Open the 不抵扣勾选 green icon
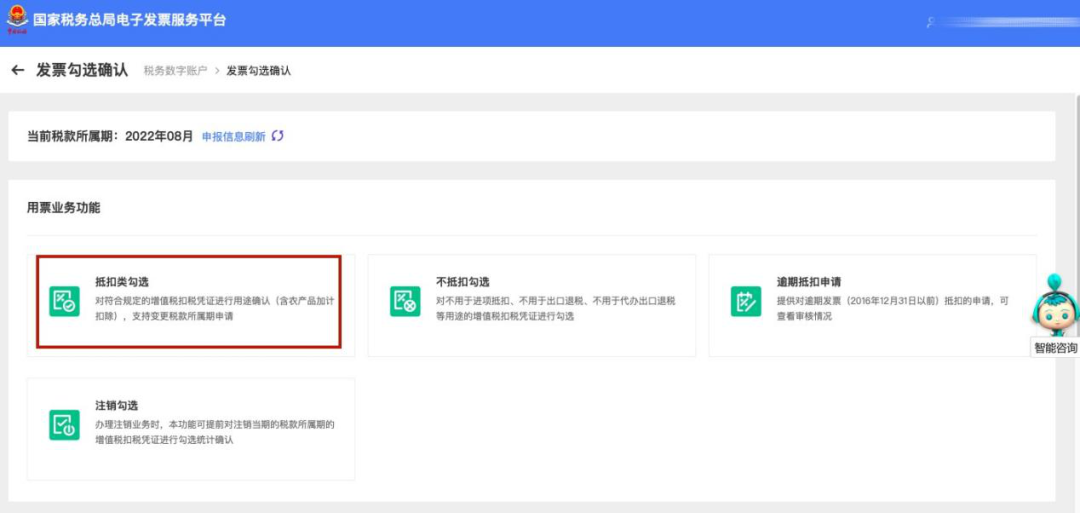 (x=405, y=302)
